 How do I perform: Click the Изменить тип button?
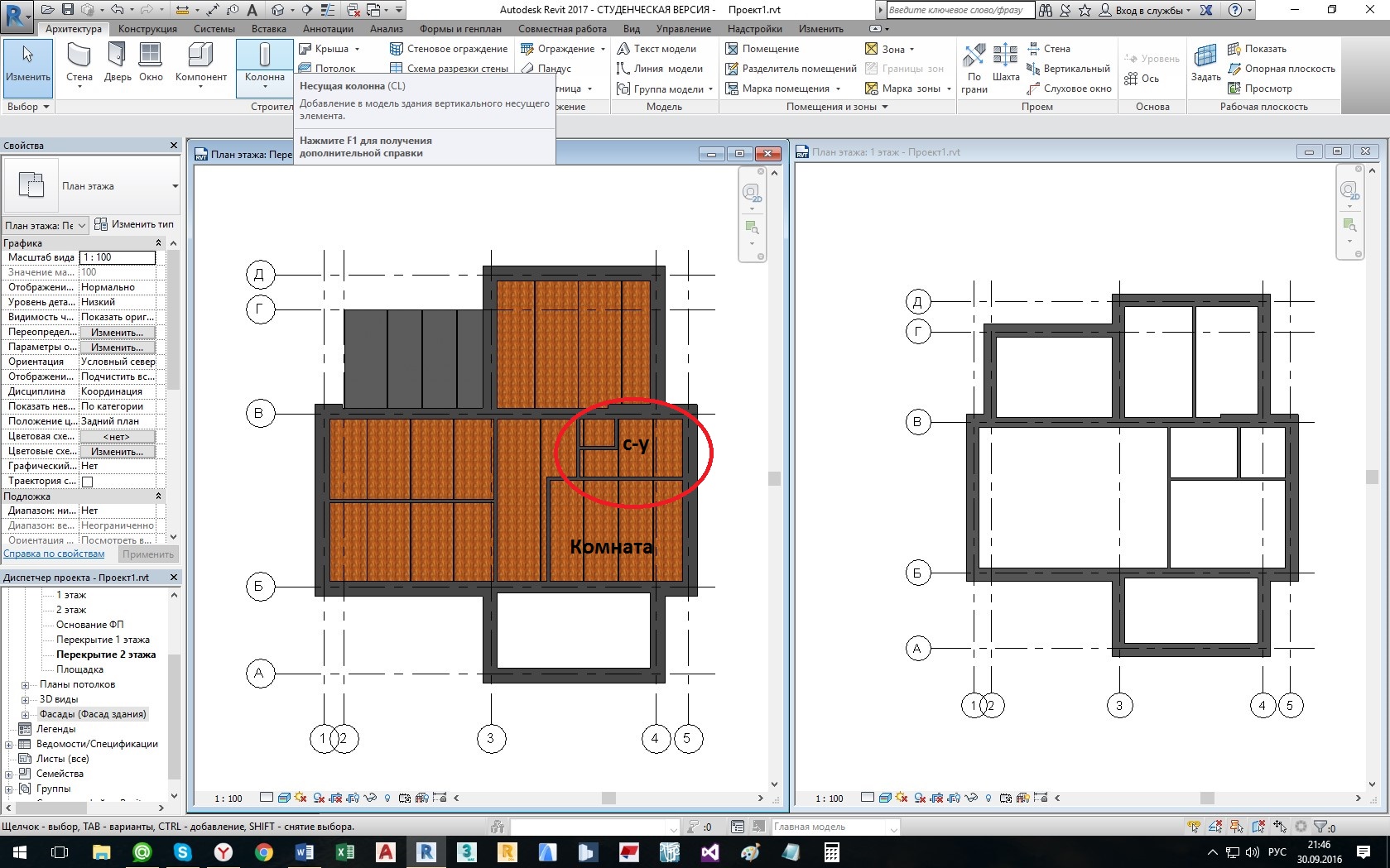coord(134,224)
